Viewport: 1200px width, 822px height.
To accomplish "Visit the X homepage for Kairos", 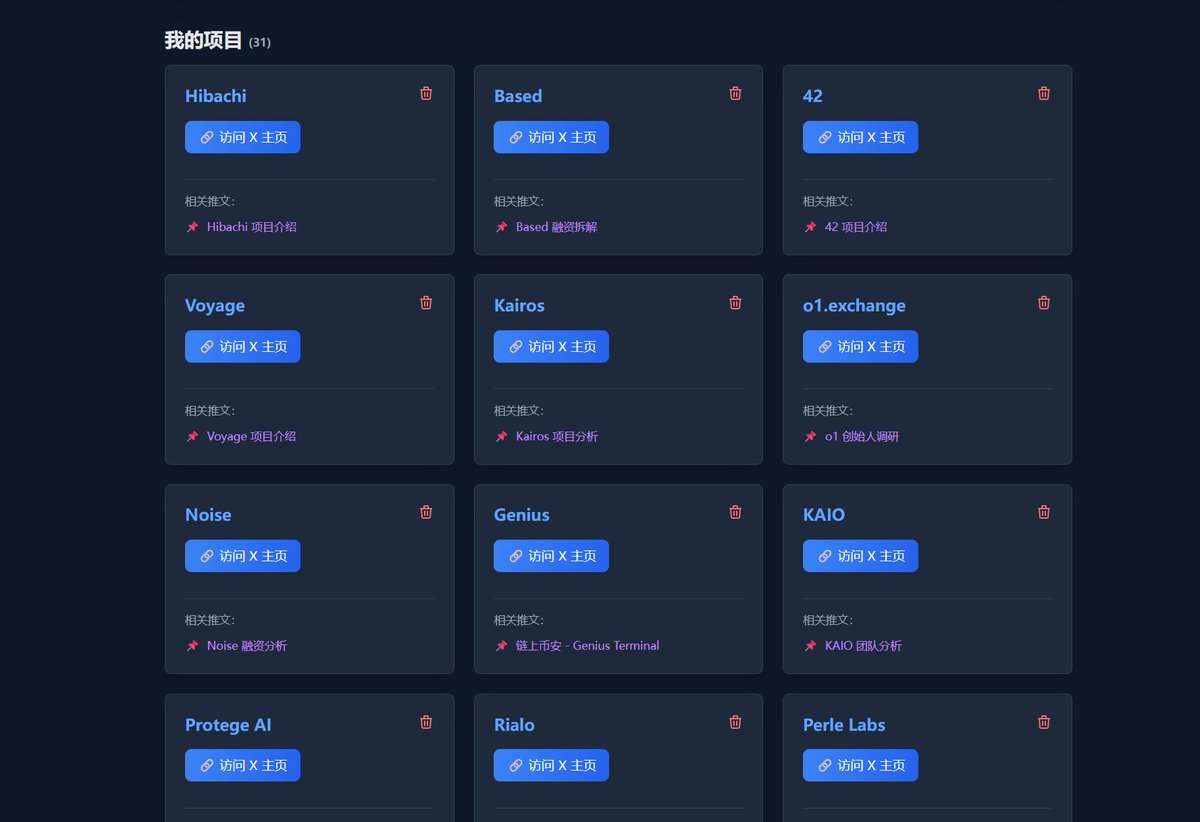I will tap(551, 346).
